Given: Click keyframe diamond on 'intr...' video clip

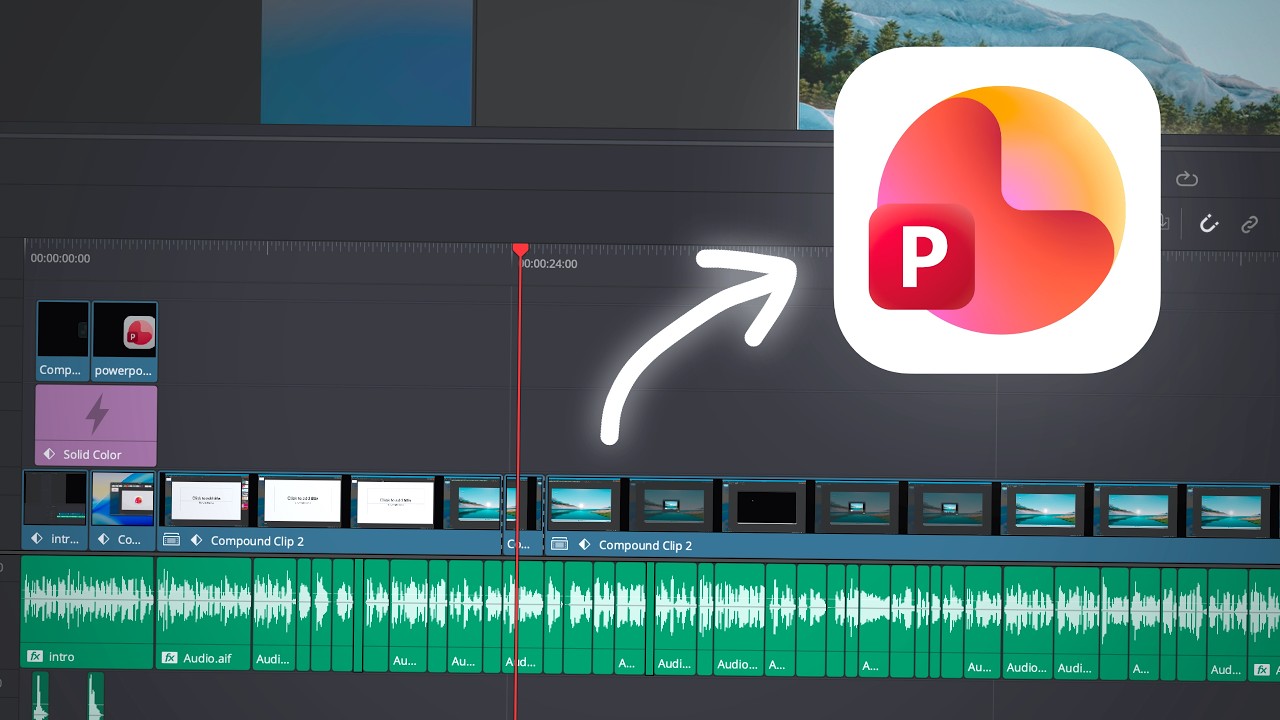Looking at the screenshot, I should [37, 539].
